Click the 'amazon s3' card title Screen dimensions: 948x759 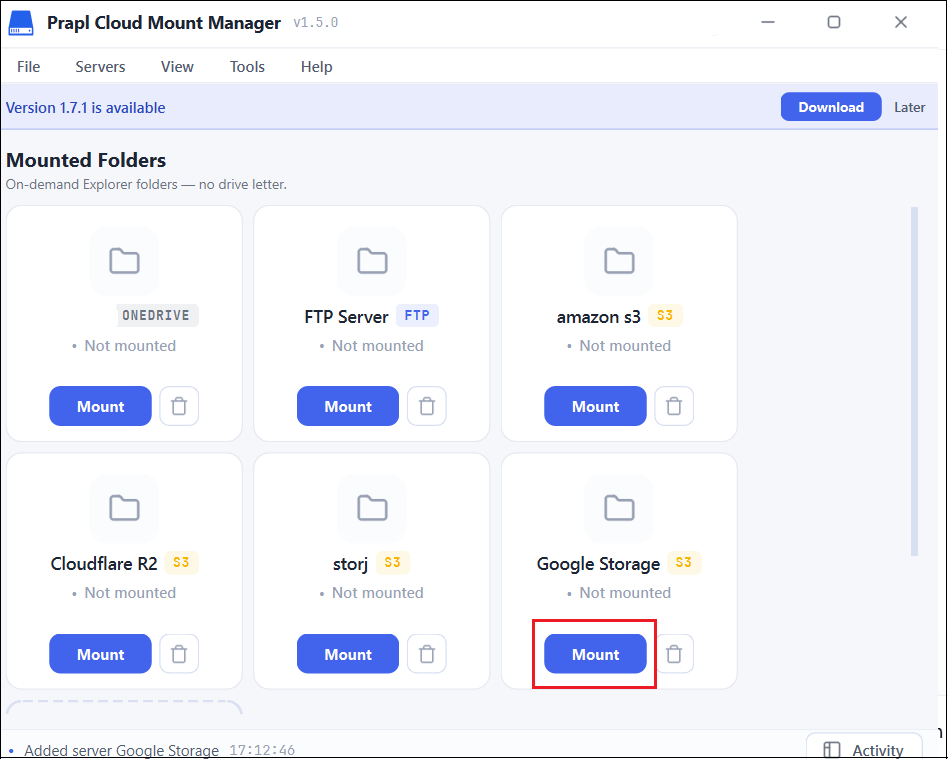[x=599, y=316]
